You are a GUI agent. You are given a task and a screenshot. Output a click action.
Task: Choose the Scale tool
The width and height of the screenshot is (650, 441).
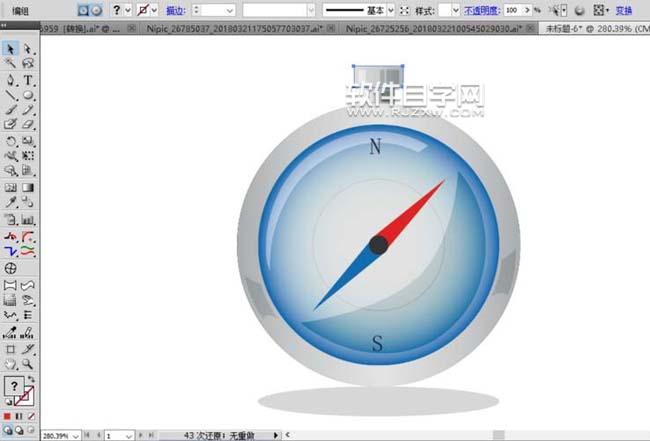[28, 141]
